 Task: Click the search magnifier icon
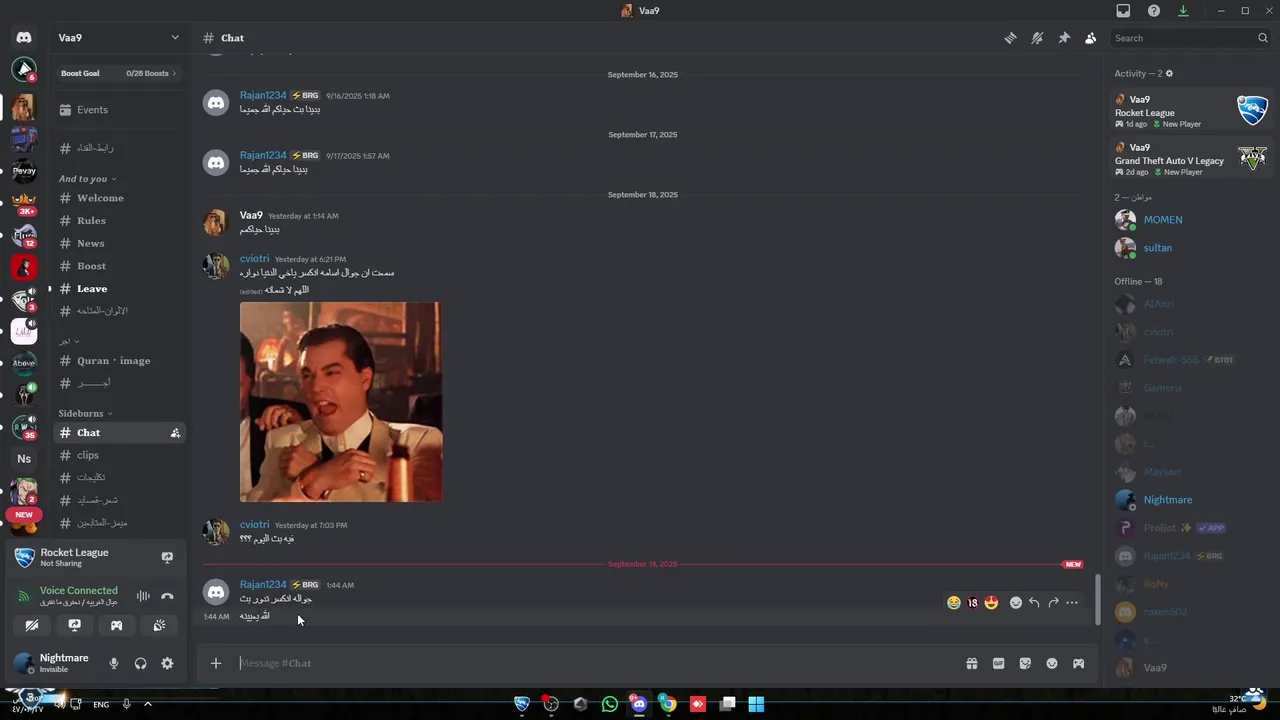[1263, 38]
